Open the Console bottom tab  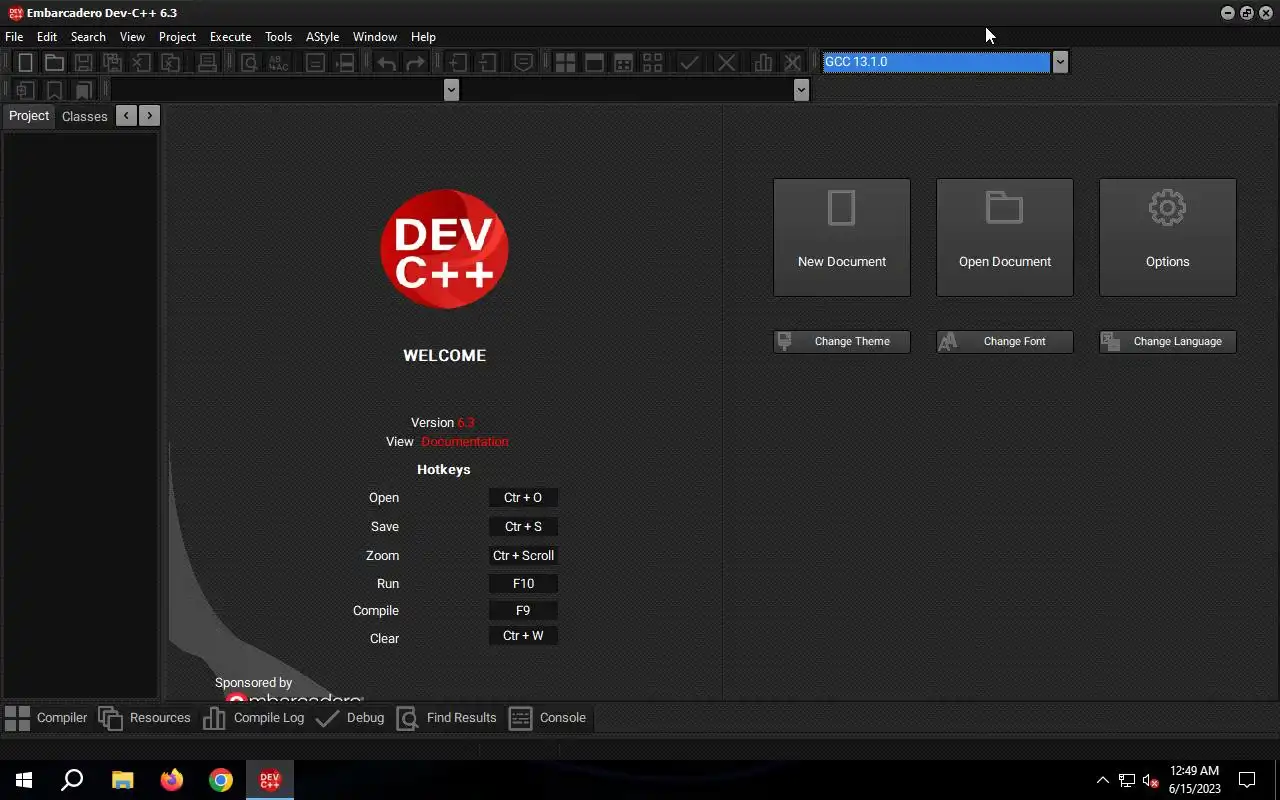(548, 717)
